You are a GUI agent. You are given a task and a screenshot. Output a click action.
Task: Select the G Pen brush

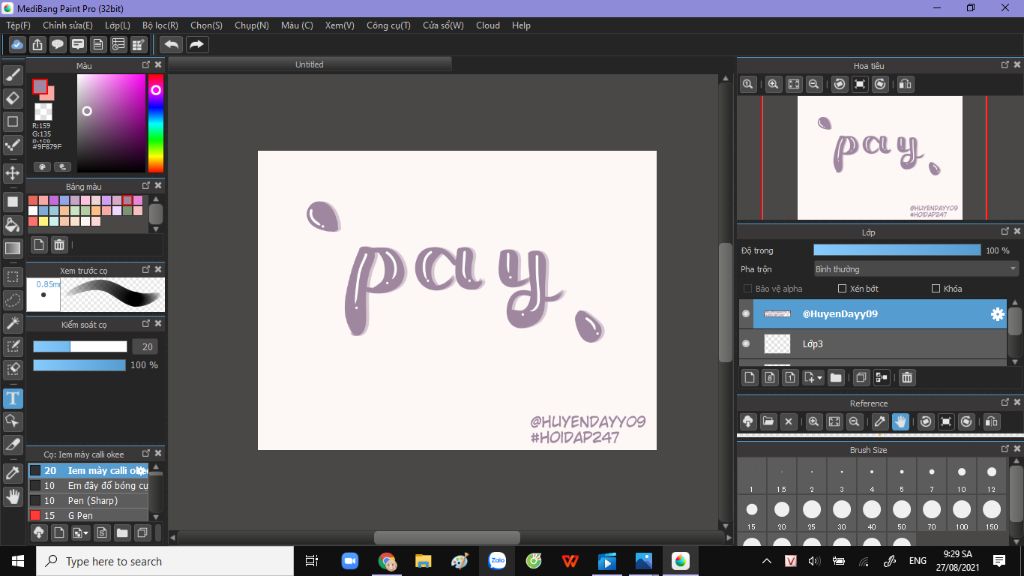tap(88, 516)
